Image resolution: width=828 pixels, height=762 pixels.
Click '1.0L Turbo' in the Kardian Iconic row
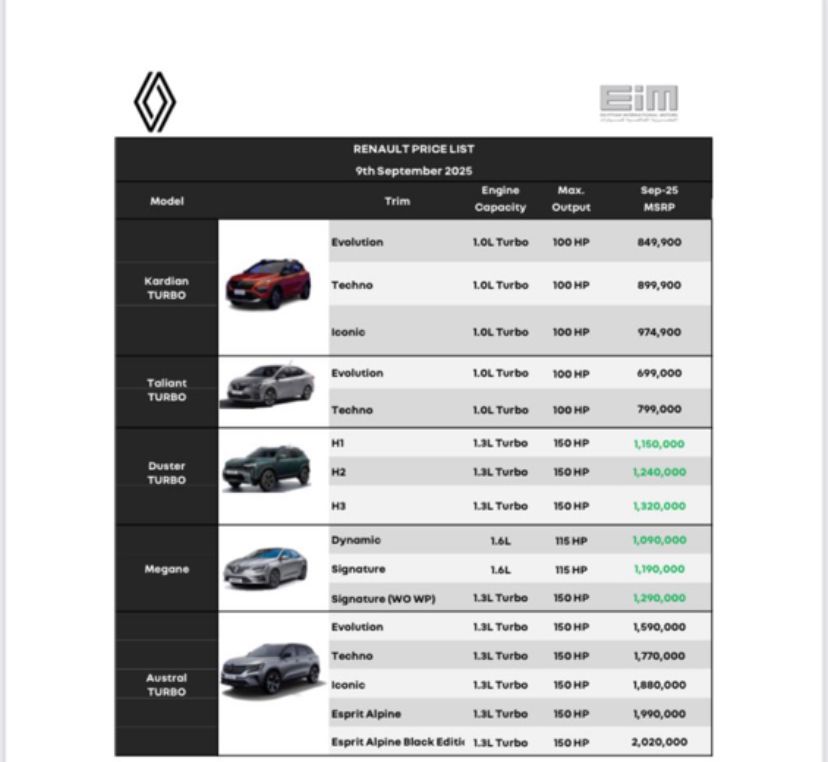click(x=500, y=332)
